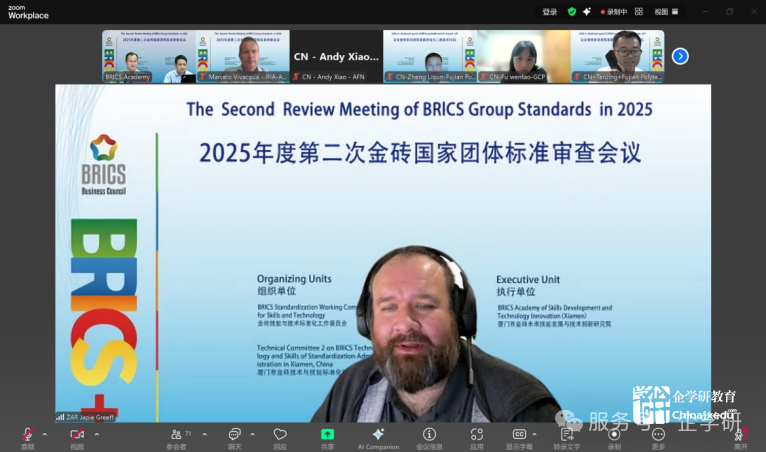The image size is (766, 452).
Task: Select the CN - Andy Xiao participant tile
Action: 336,56
